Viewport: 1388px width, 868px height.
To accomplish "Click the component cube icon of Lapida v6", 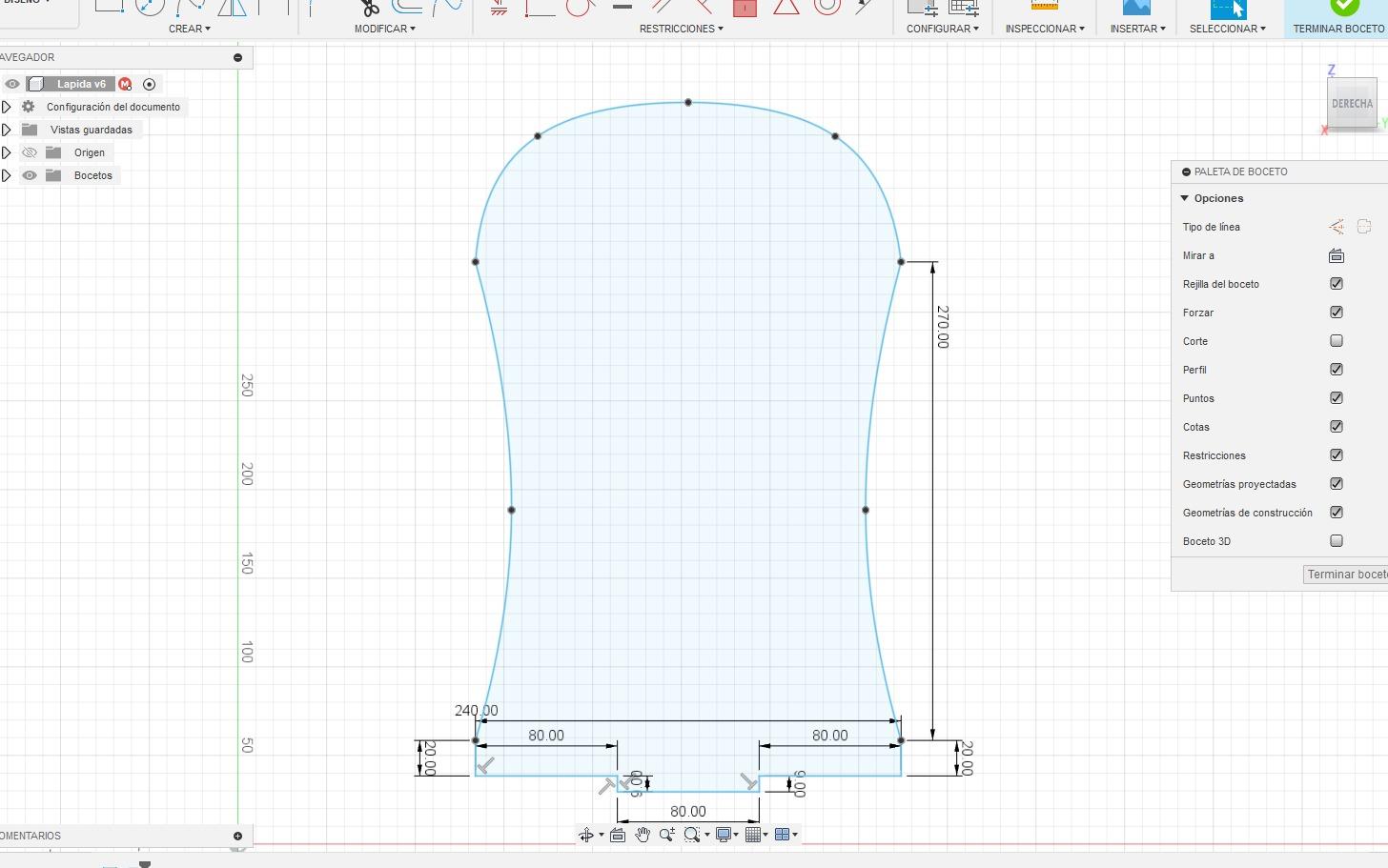I will 36,84.
